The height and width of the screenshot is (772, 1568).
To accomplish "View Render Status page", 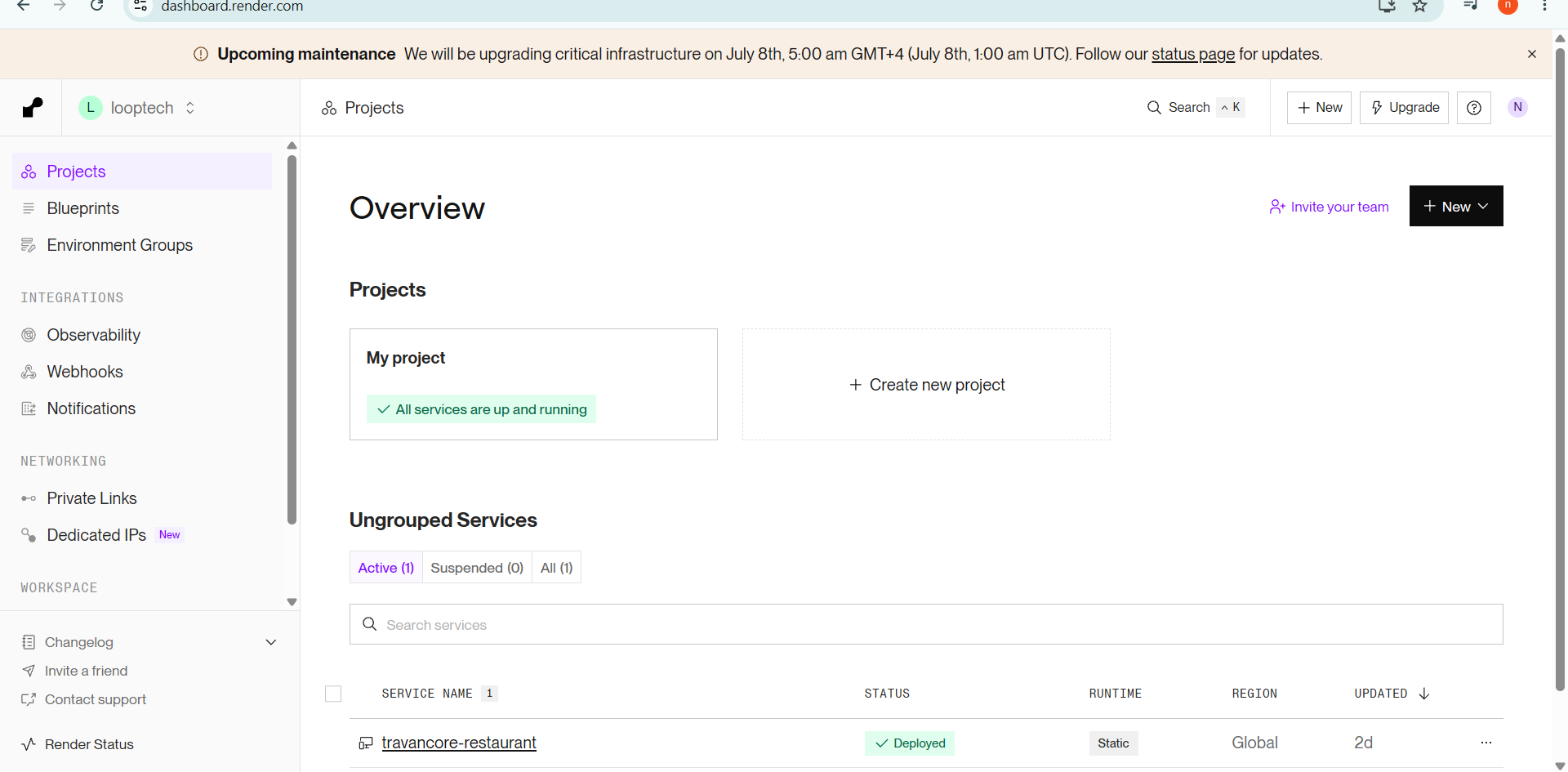I will pos(89,744).
